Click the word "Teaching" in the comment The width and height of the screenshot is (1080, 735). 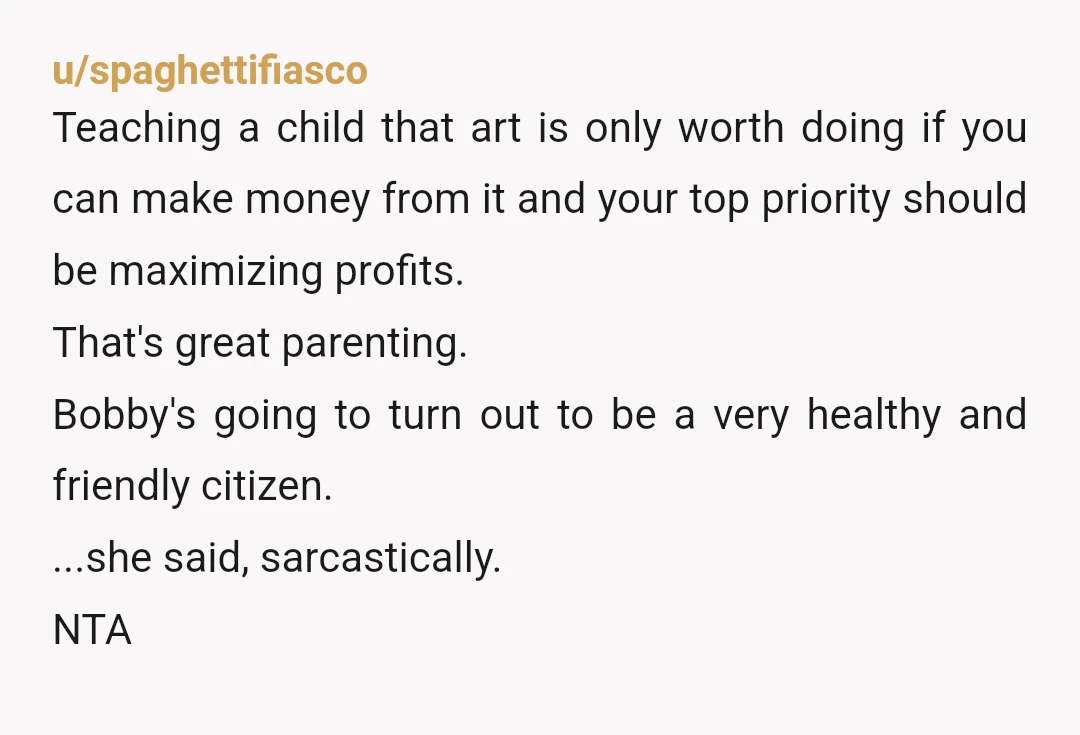[x=137, y=129]
